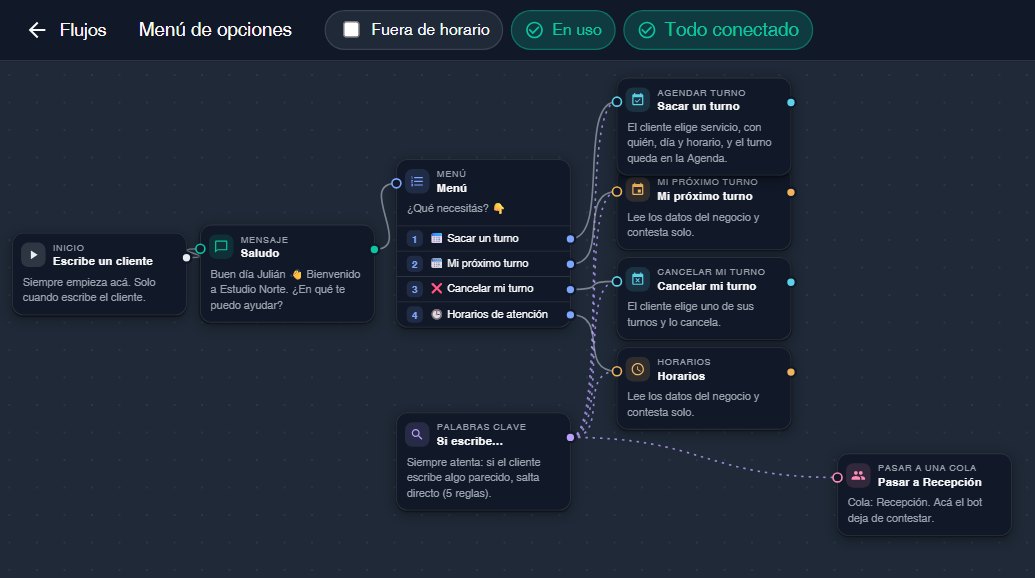Select the Escribe un cliente start node title
Viewport: 1035px width, 578px height.
[103, 261]
